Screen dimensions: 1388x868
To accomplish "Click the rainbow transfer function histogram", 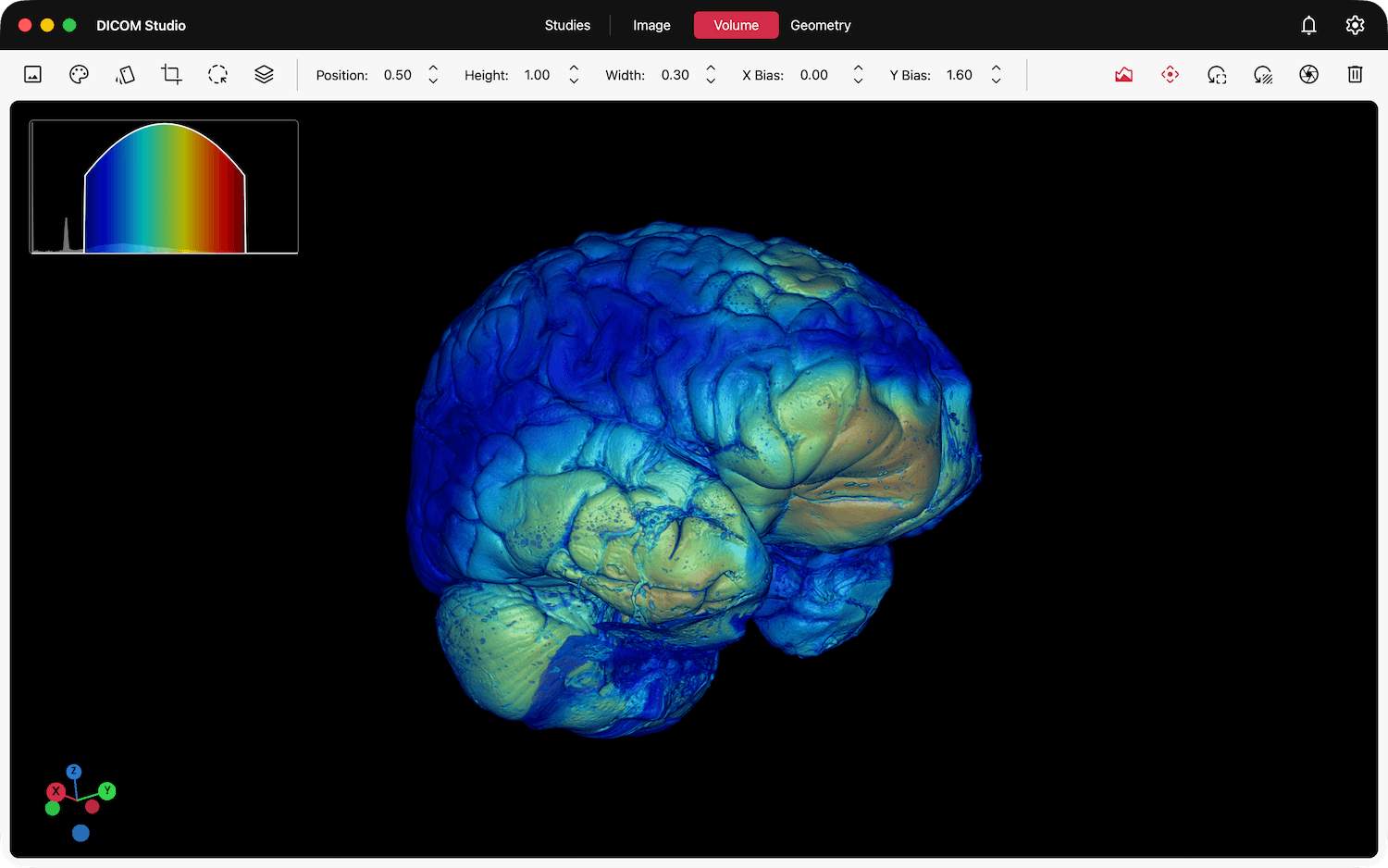I will (x=165, y=188).
